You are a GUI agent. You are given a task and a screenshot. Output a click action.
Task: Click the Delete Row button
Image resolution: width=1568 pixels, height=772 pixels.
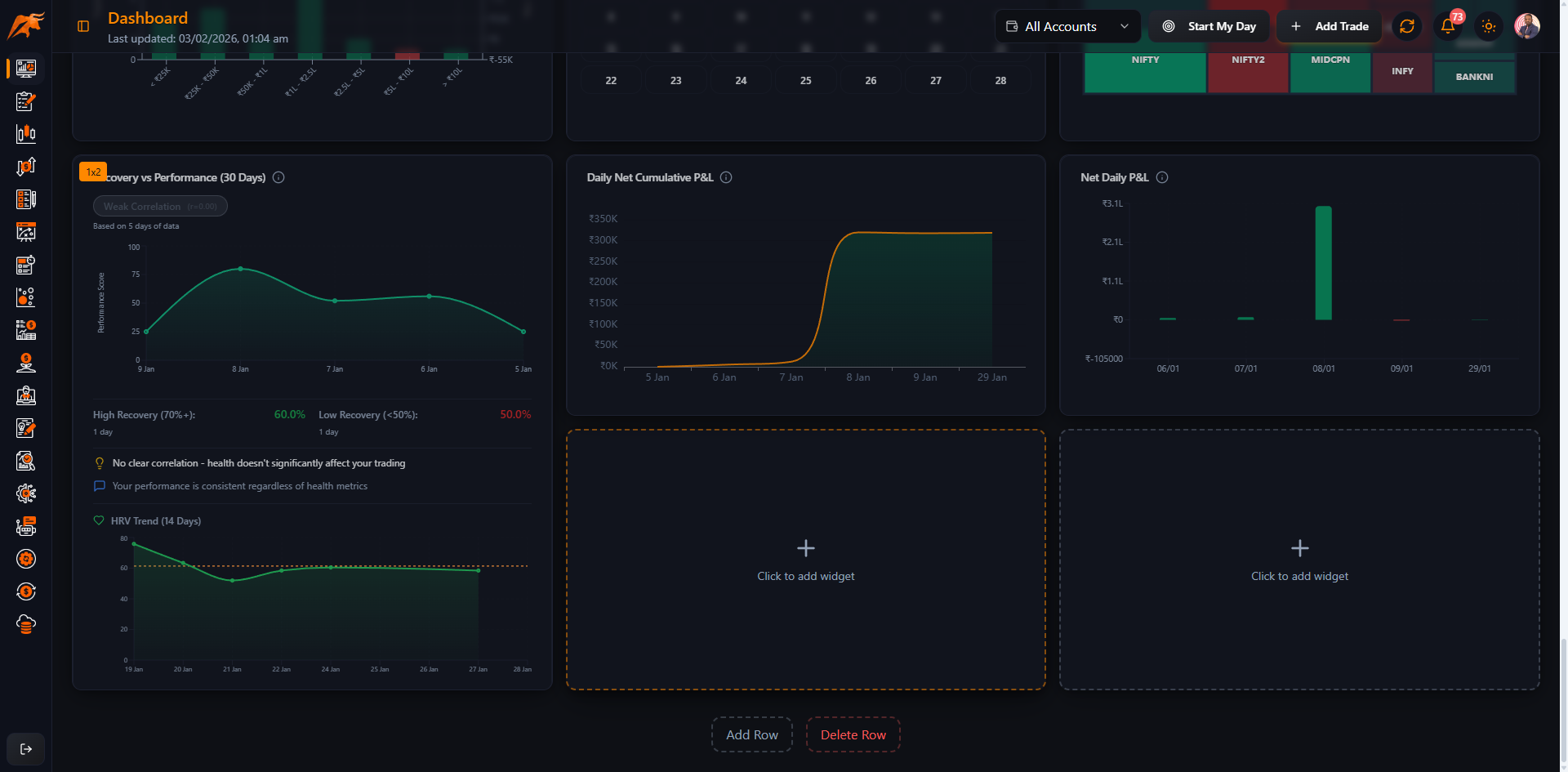853,734
